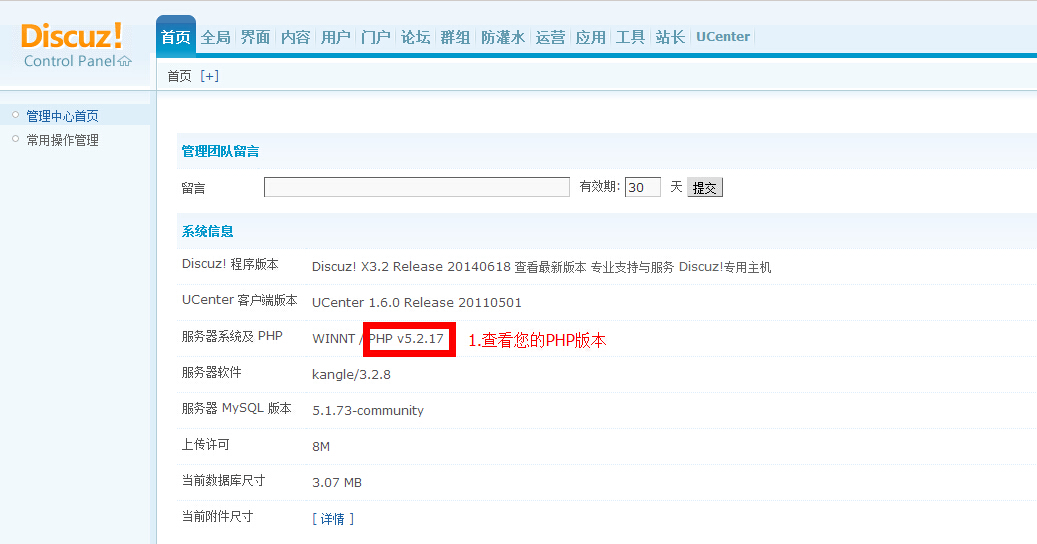Click the 8M upload limit value
Viewport: 1037px width, 544px height.
coord(321,447)
